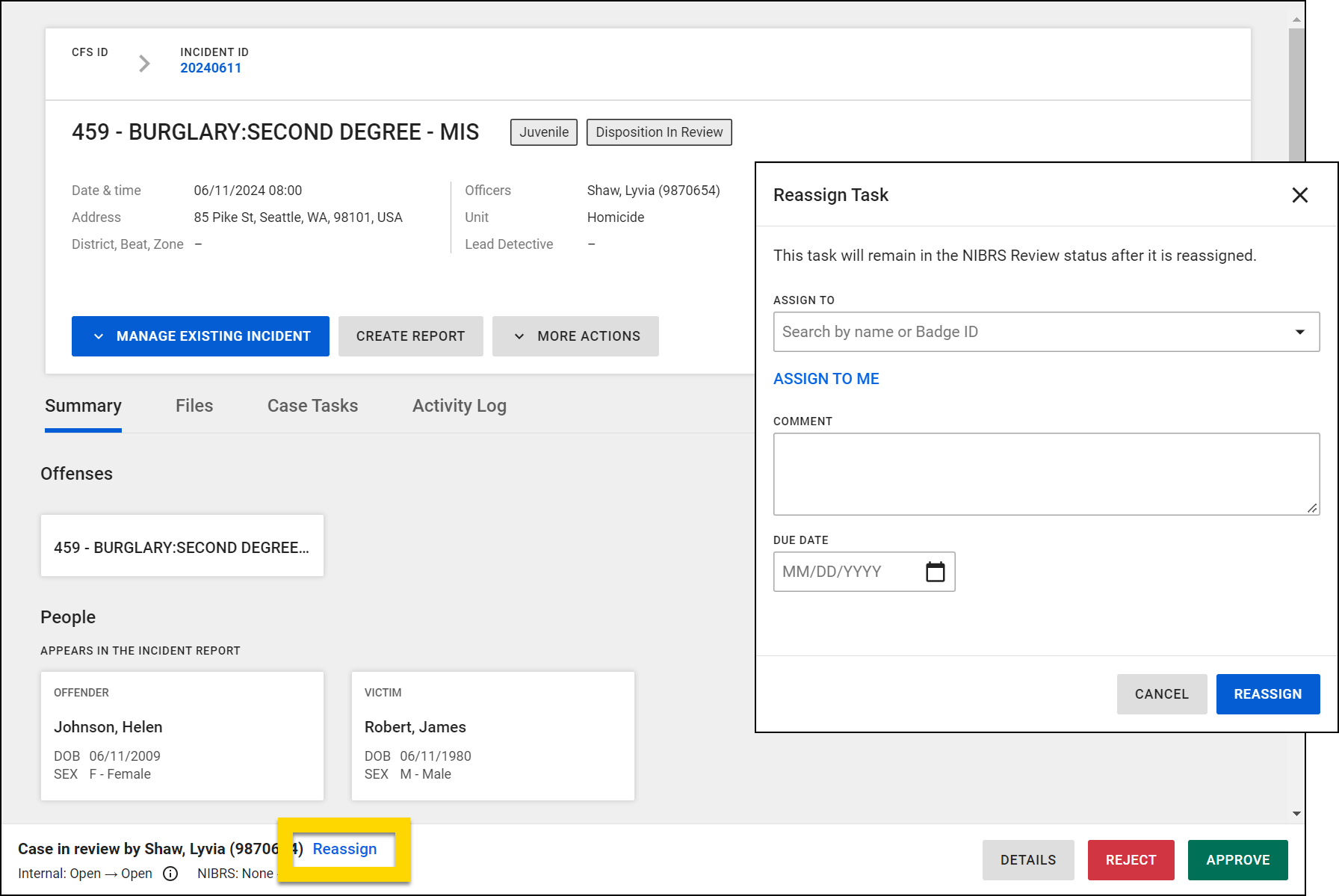Open the due date calendar picker
This screenshot has width=1339, height=896.
[x=935, y=571]
